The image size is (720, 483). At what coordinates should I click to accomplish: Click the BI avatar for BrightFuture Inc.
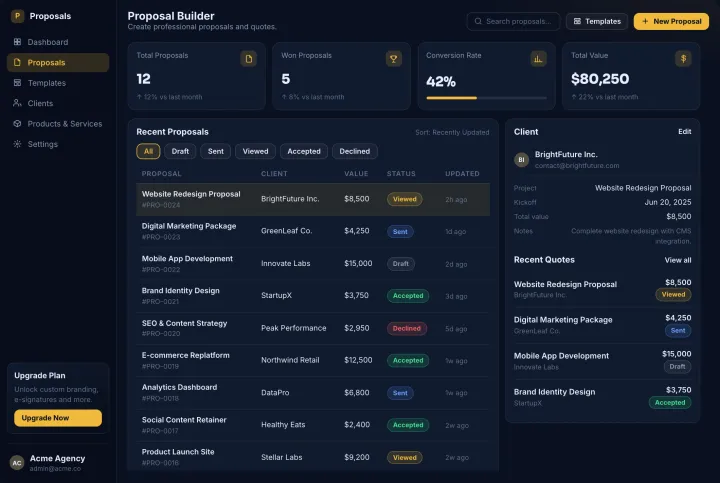pos(521,160)
